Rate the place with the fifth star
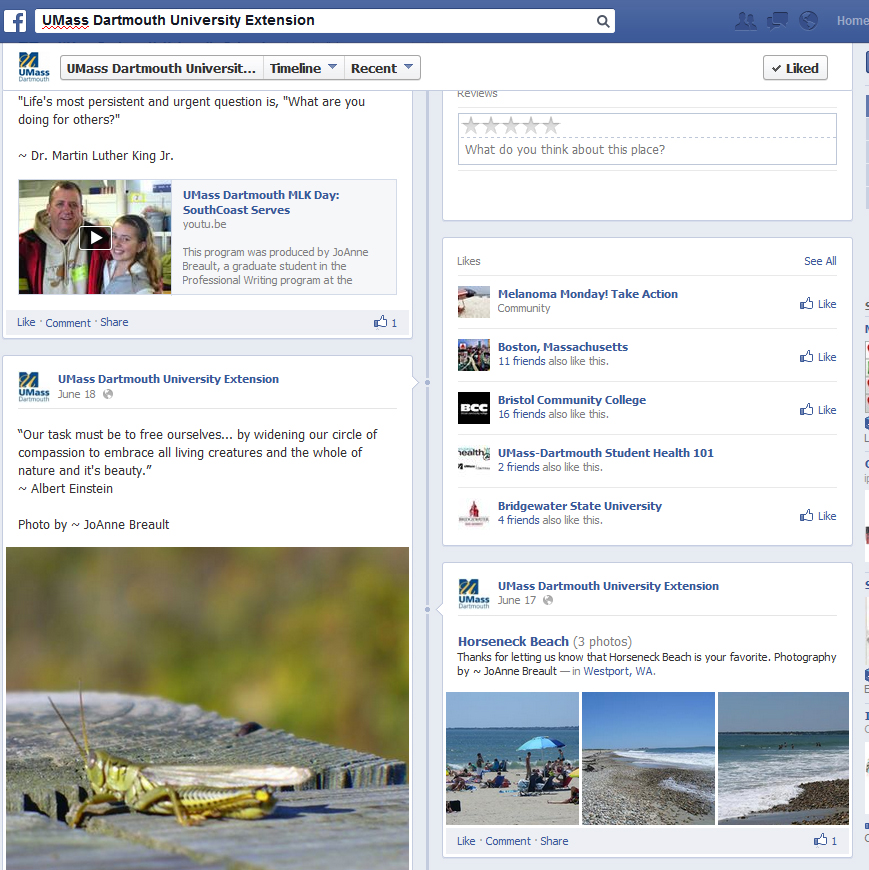The image size is (869, 870). 551,126
